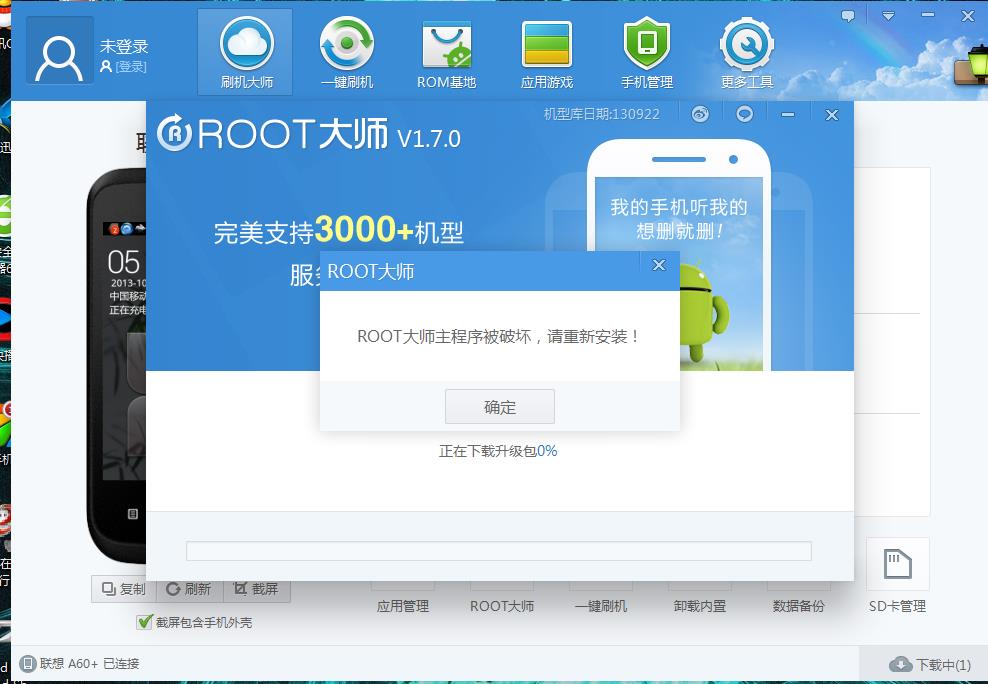This screenshot has height=684, width=988.
Task: Click the 机型库日期:130922 text
Action: (601, 114)
